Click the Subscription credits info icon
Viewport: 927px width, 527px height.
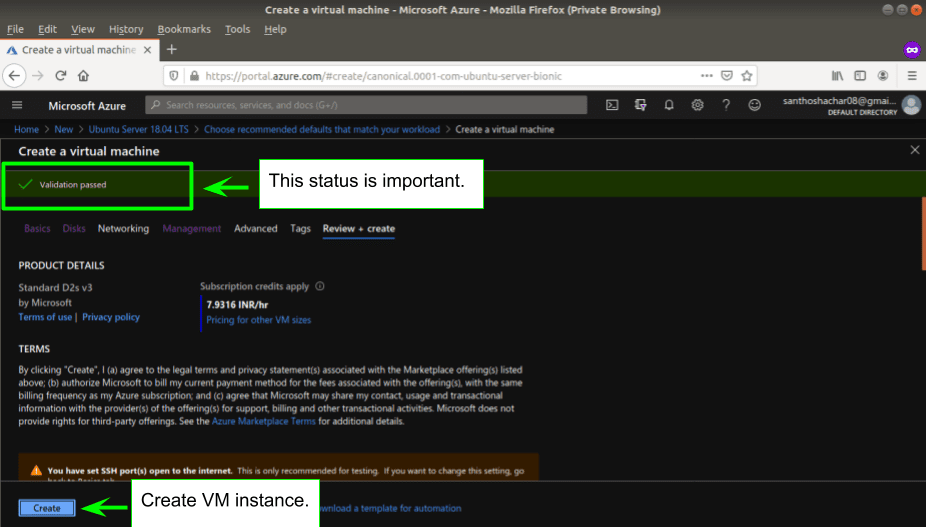320,286
